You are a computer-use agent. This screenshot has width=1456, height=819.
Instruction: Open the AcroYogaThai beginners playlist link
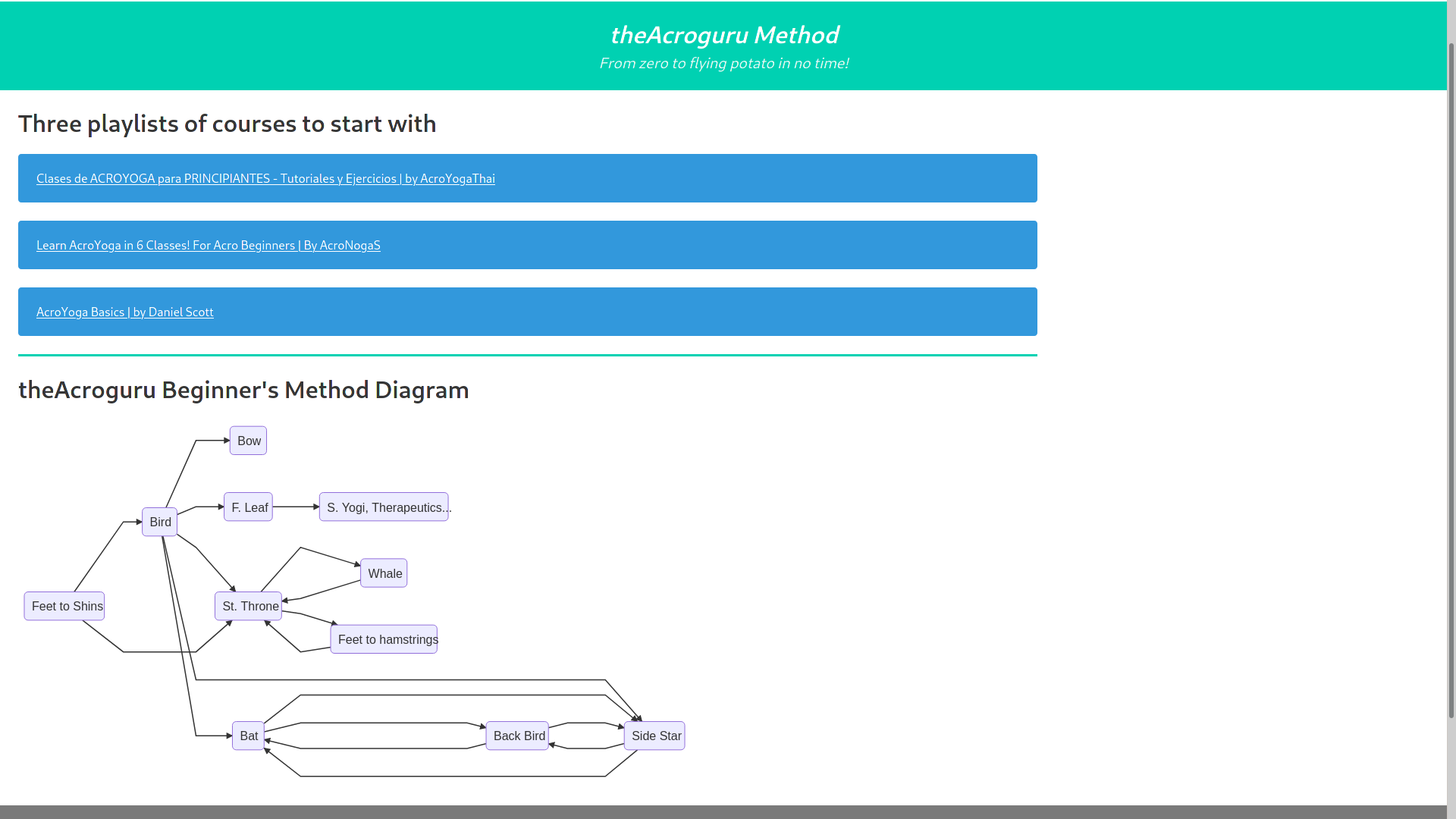[x=265, y=179]
